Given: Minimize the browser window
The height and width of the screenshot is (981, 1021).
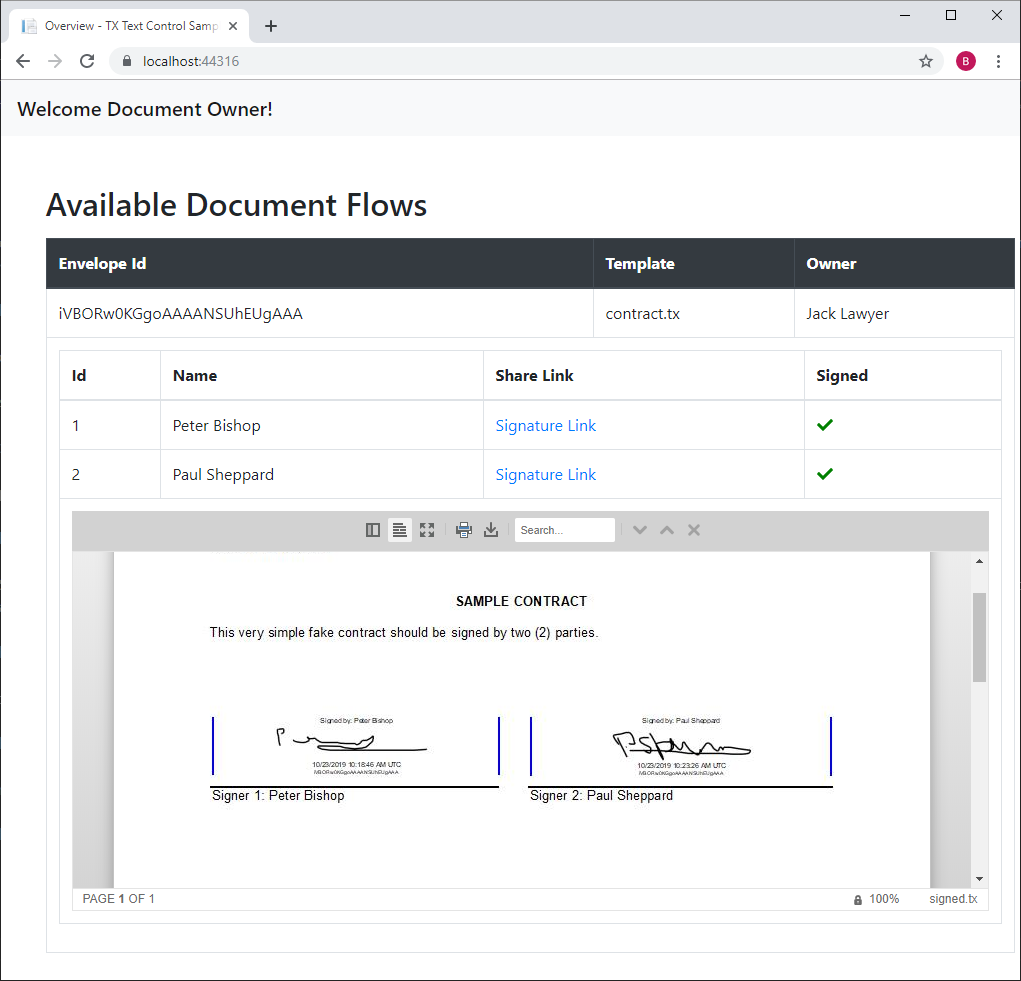Looking at the screenshot, I should (904, 15).
